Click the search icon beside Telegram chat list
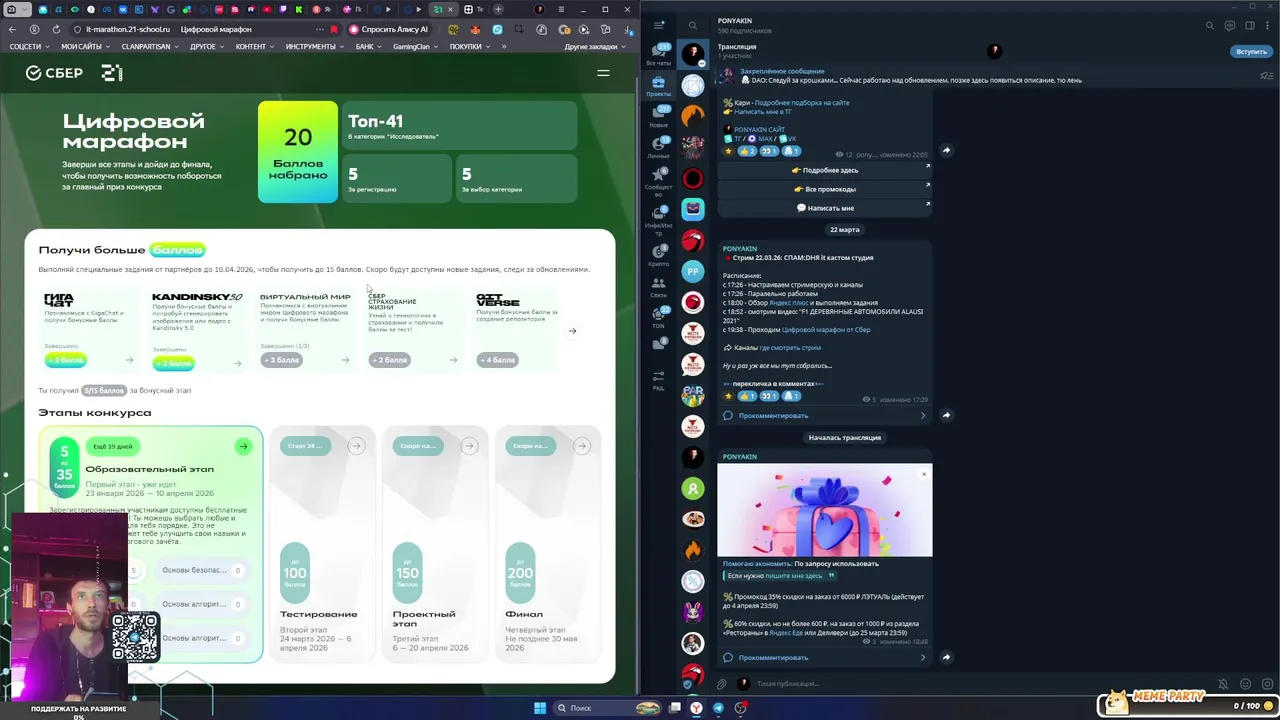The height and width of the screenshot is (720, 1280). click(692, 25)
